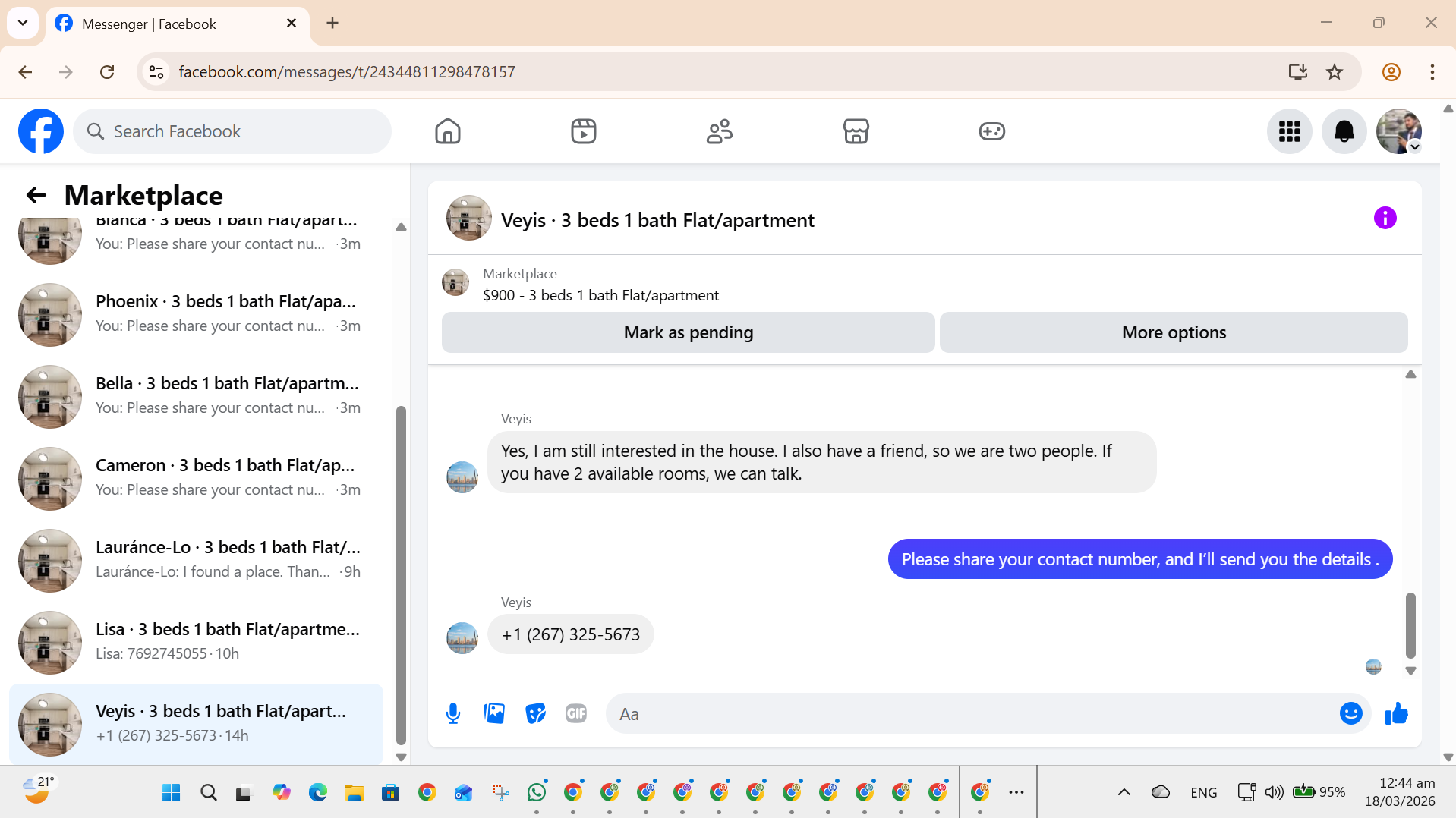
Task: Open the GIF picker icon
Action: pos(576,713)
